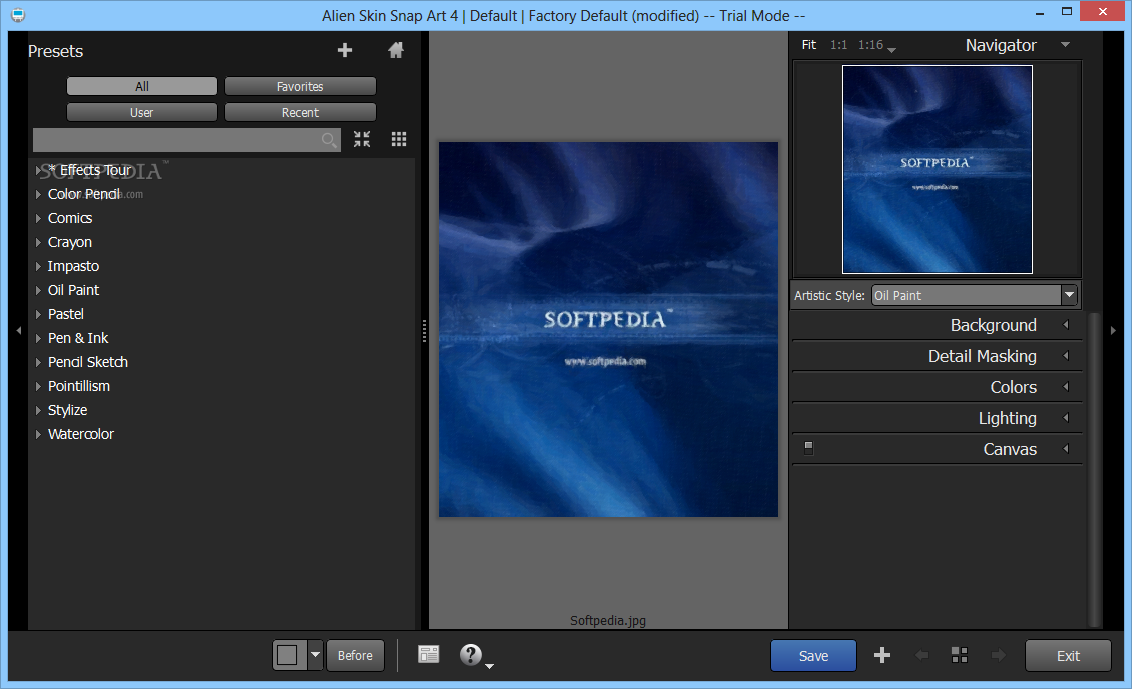1132x689 pixels.
Task: Open the preview split dropdown arrow
Action: point(315,655)
